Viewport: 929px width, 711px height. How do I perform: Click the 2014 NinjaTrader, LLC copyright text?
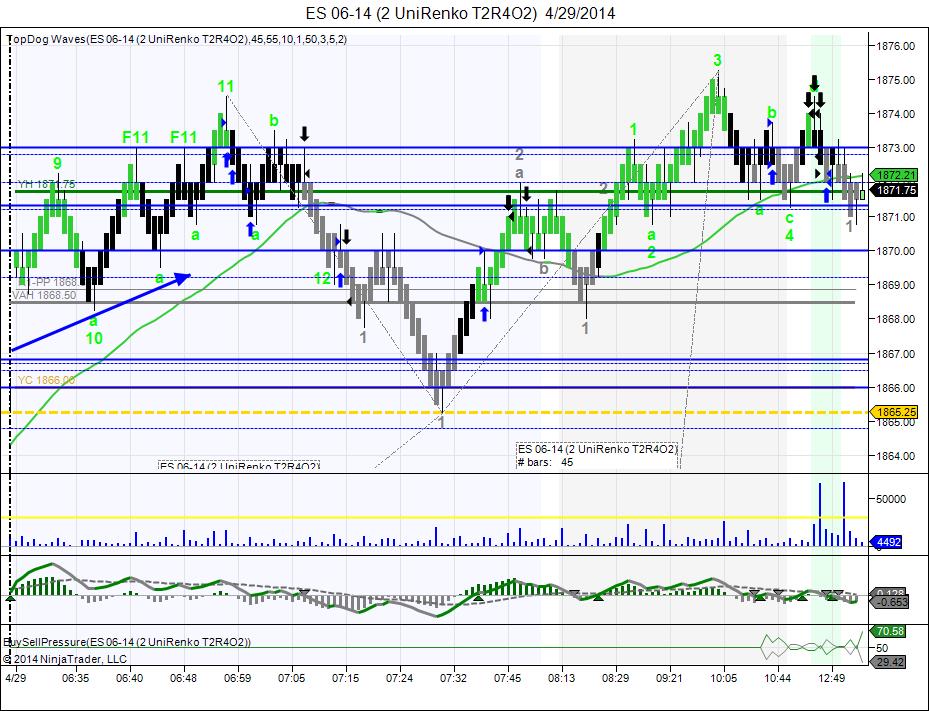65,659
